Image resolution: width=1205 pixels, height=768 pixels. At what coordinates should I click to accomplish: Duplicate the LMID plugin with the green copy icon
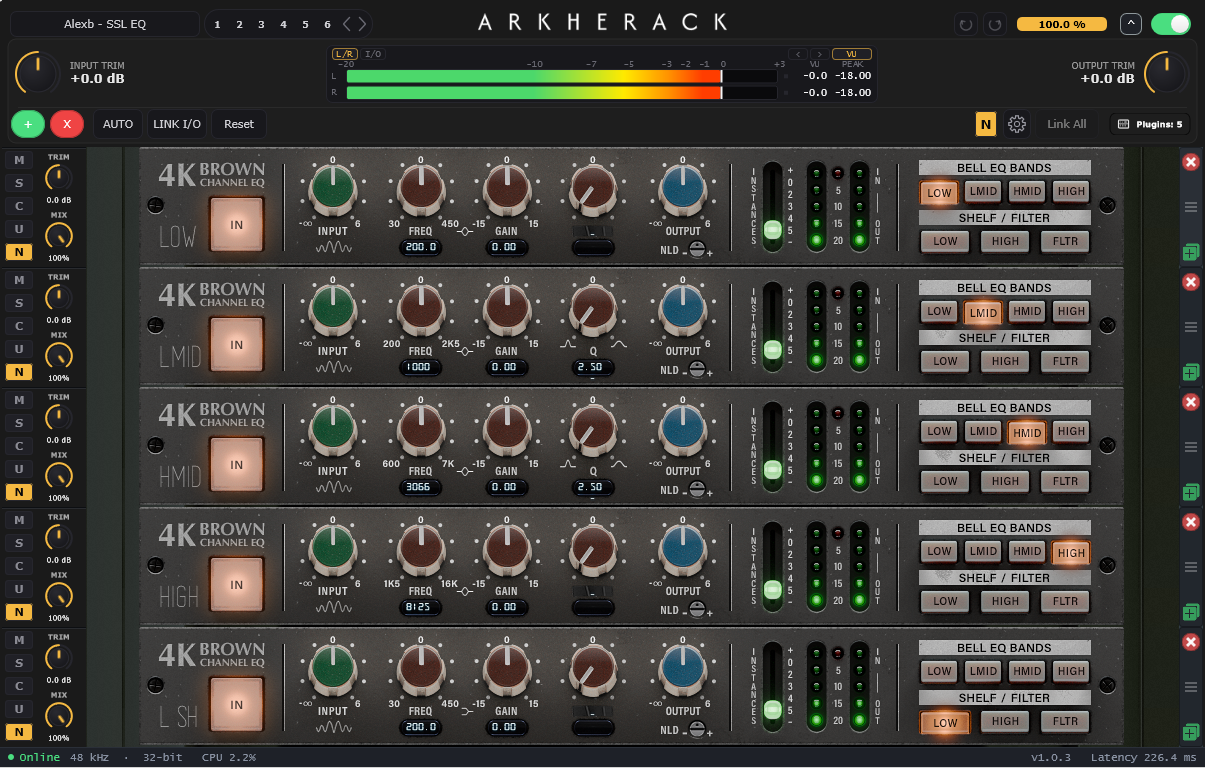pos(1190,372)
